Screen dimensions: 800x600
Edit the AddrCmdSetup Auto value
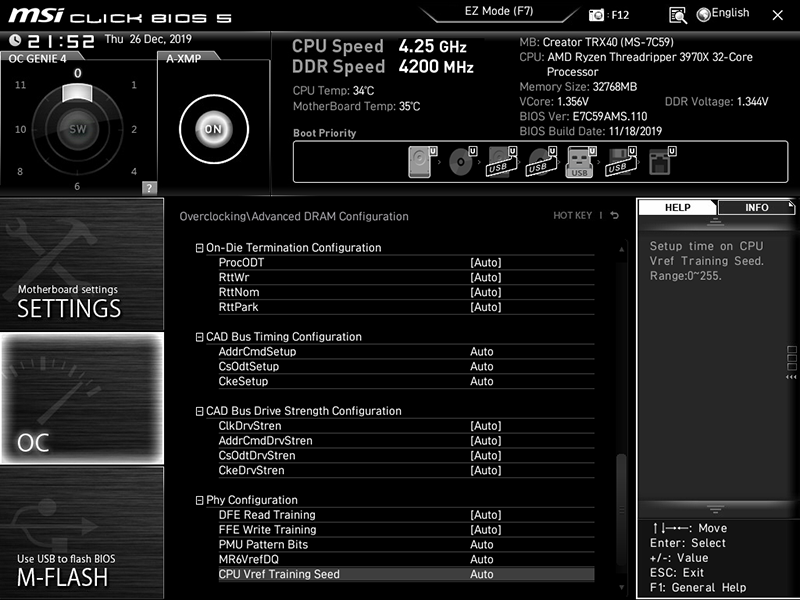tap(482, 352)
